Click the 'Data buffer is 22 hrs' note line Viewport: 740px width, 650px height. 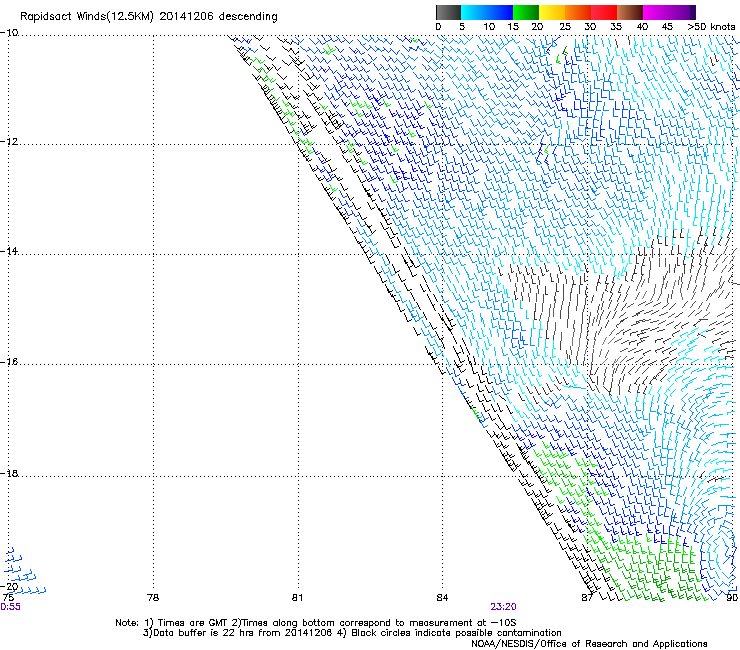[x=352, y=633]
